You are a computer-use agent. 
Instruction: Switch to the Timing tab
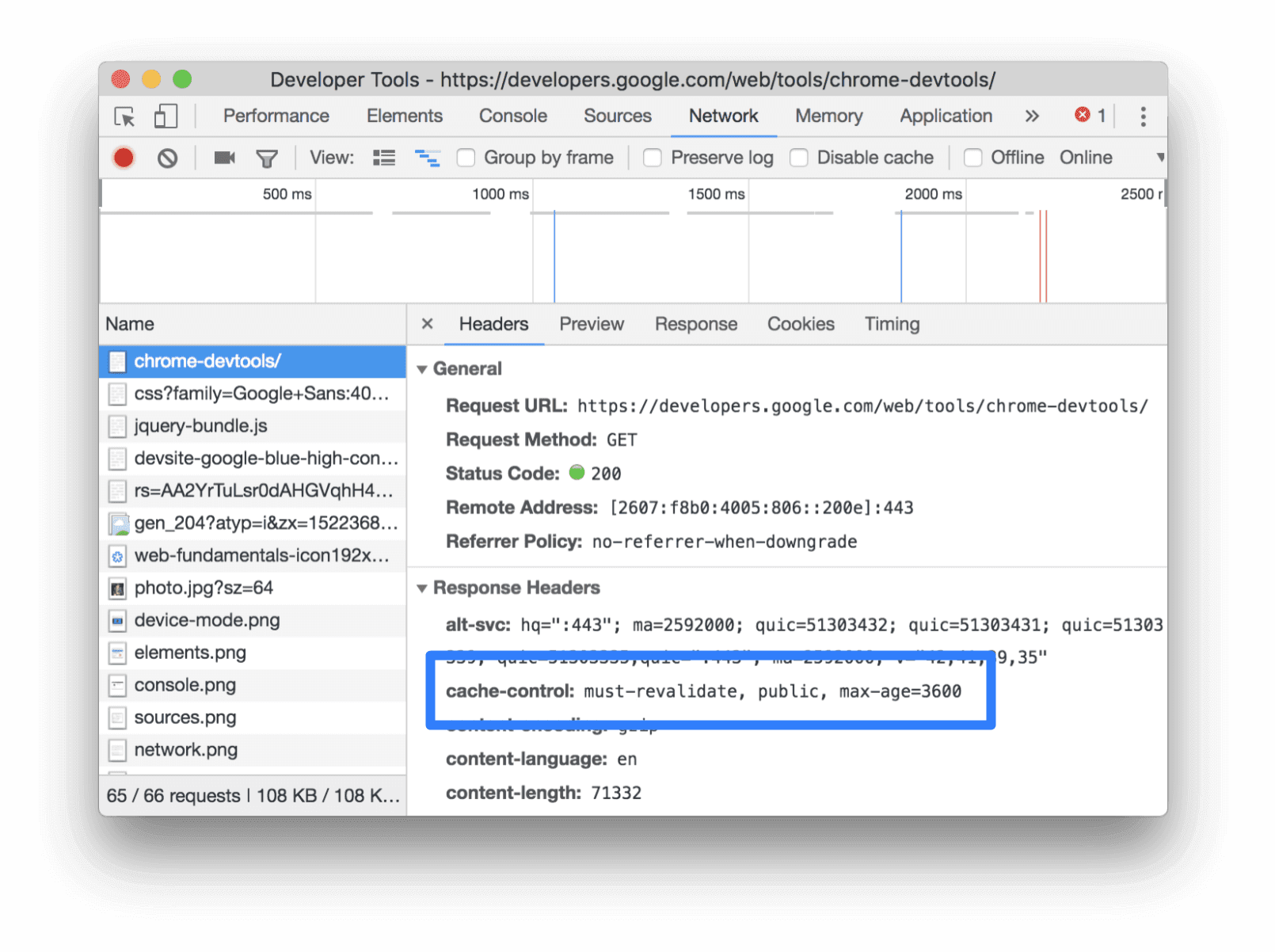[892, 324]
